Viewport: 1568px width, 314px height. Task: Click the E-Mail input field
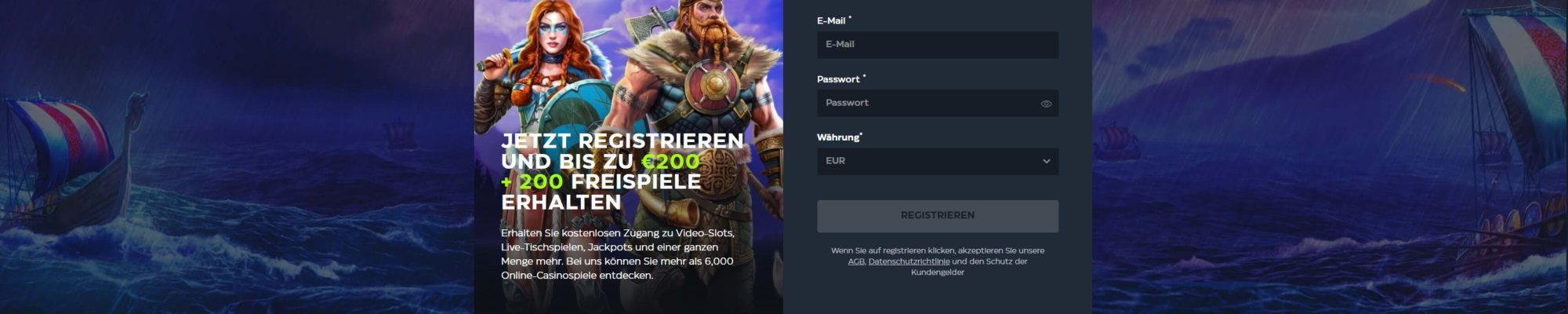(x=938, y=45)
